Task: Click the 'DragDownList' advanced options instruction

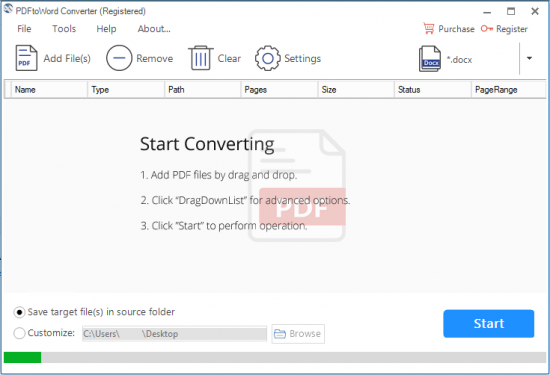Action: 245,200
